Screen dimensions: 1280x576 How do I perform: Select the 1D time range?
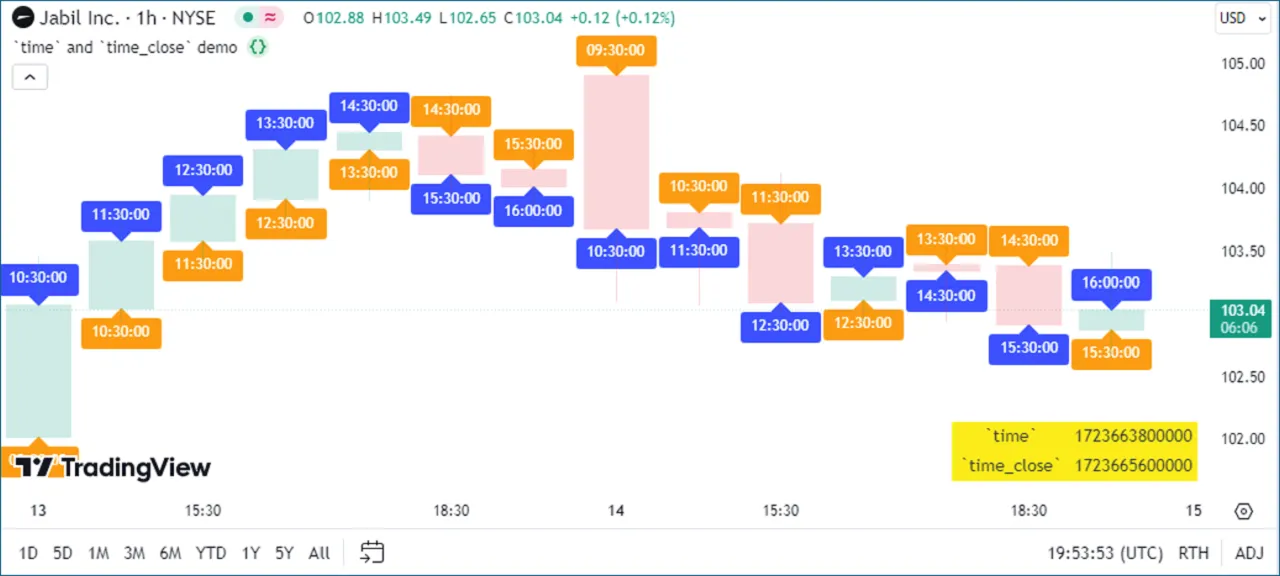29,553
